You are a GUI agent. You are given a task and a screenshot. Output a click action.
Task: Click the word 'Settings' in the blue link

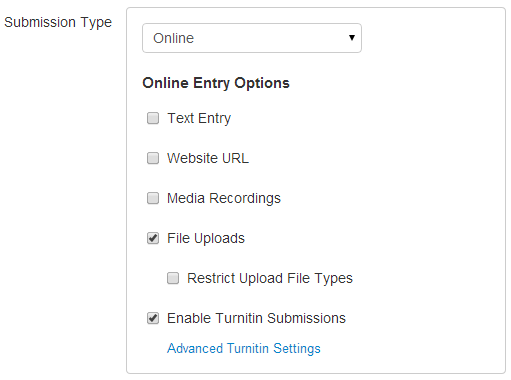pyautogui.click(x=297, y=349)
